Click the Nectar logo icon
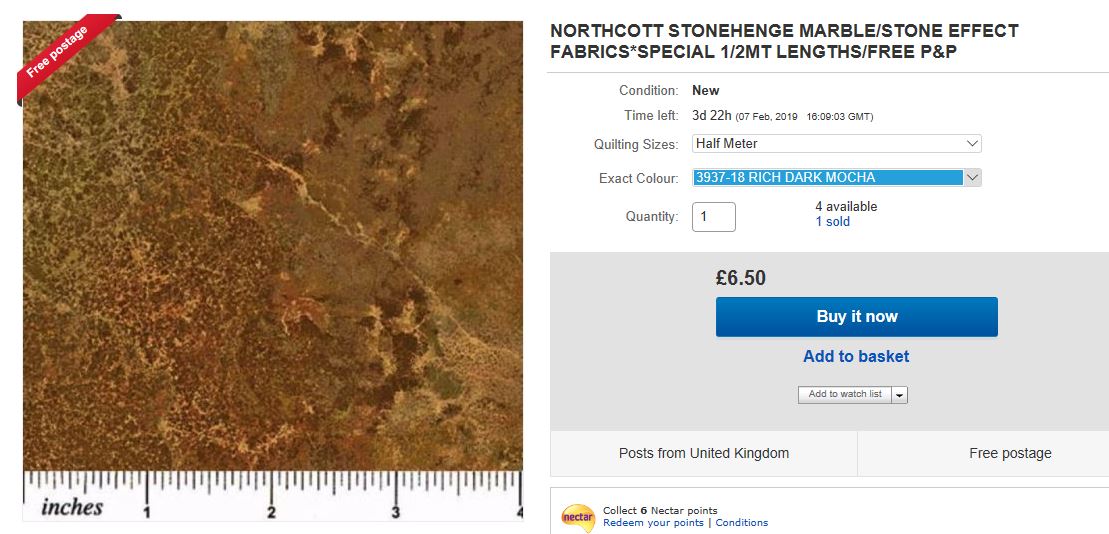The width and height of the screenshot is (1109, 534). pyautogui.click(x=578, y=517)
